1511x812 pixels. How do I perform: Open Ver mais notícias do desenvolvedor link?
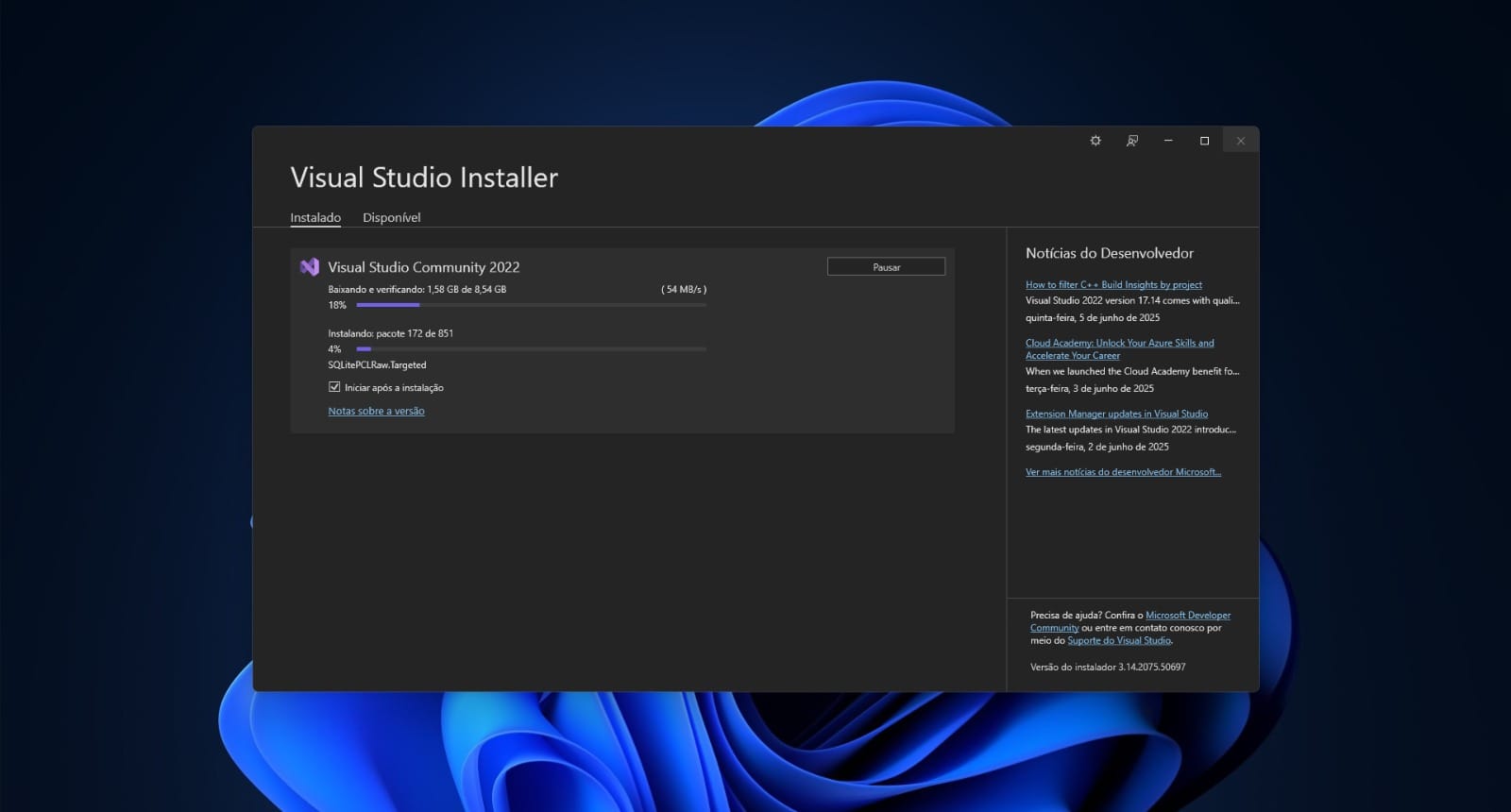pyautogui.click(x=1123, y=472)
